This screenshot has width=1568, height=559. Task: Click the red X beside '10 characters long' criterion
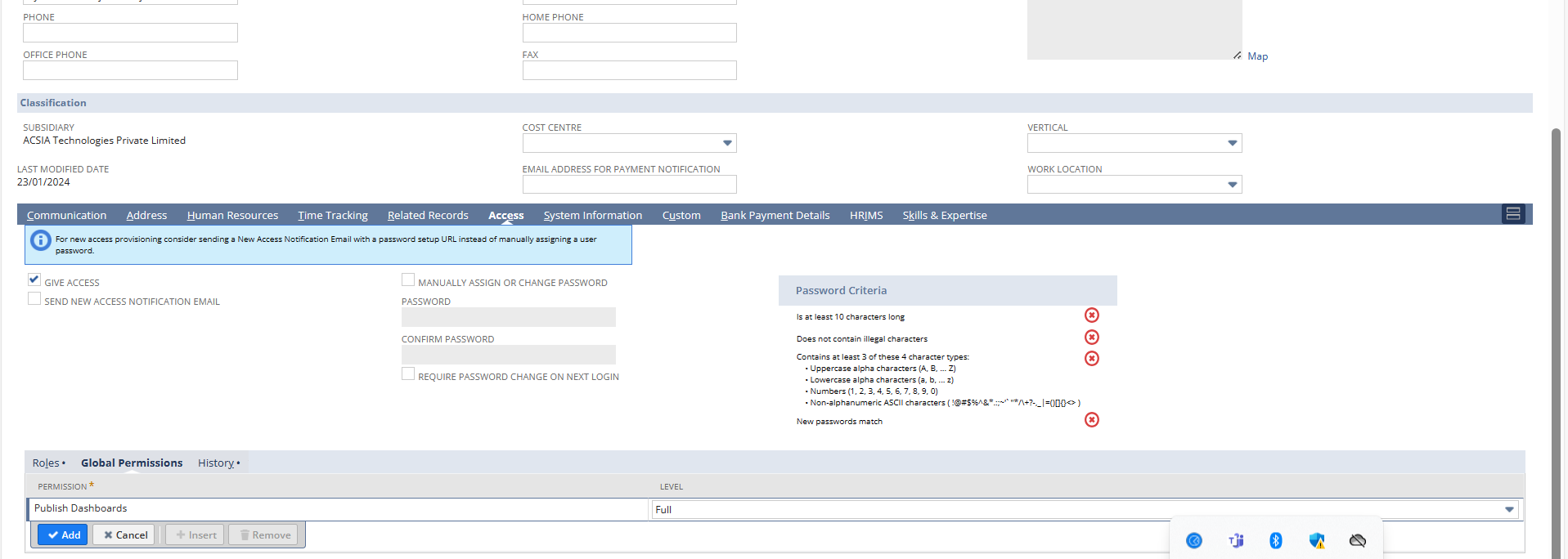pyautogui.click(x=1091, y=315)
